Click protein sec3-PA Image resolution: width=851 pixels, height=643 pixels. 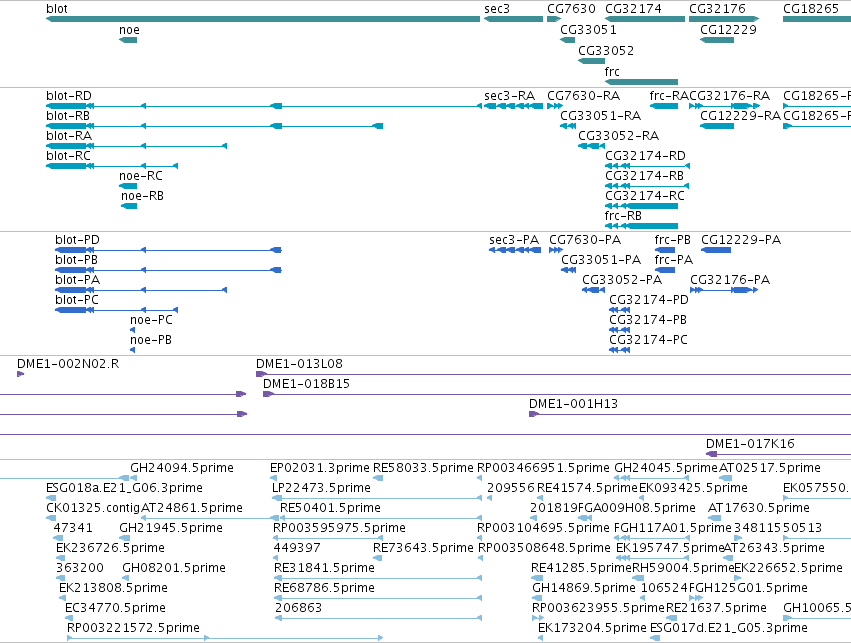[514, 240]
